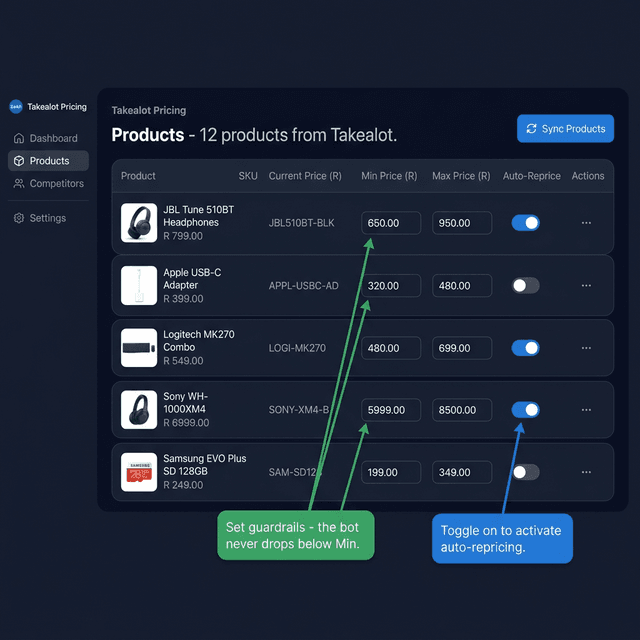Edit min price 5999.00 for Sony WH-1000XM4
Screen dimensions: 640x640
(391, 410)
